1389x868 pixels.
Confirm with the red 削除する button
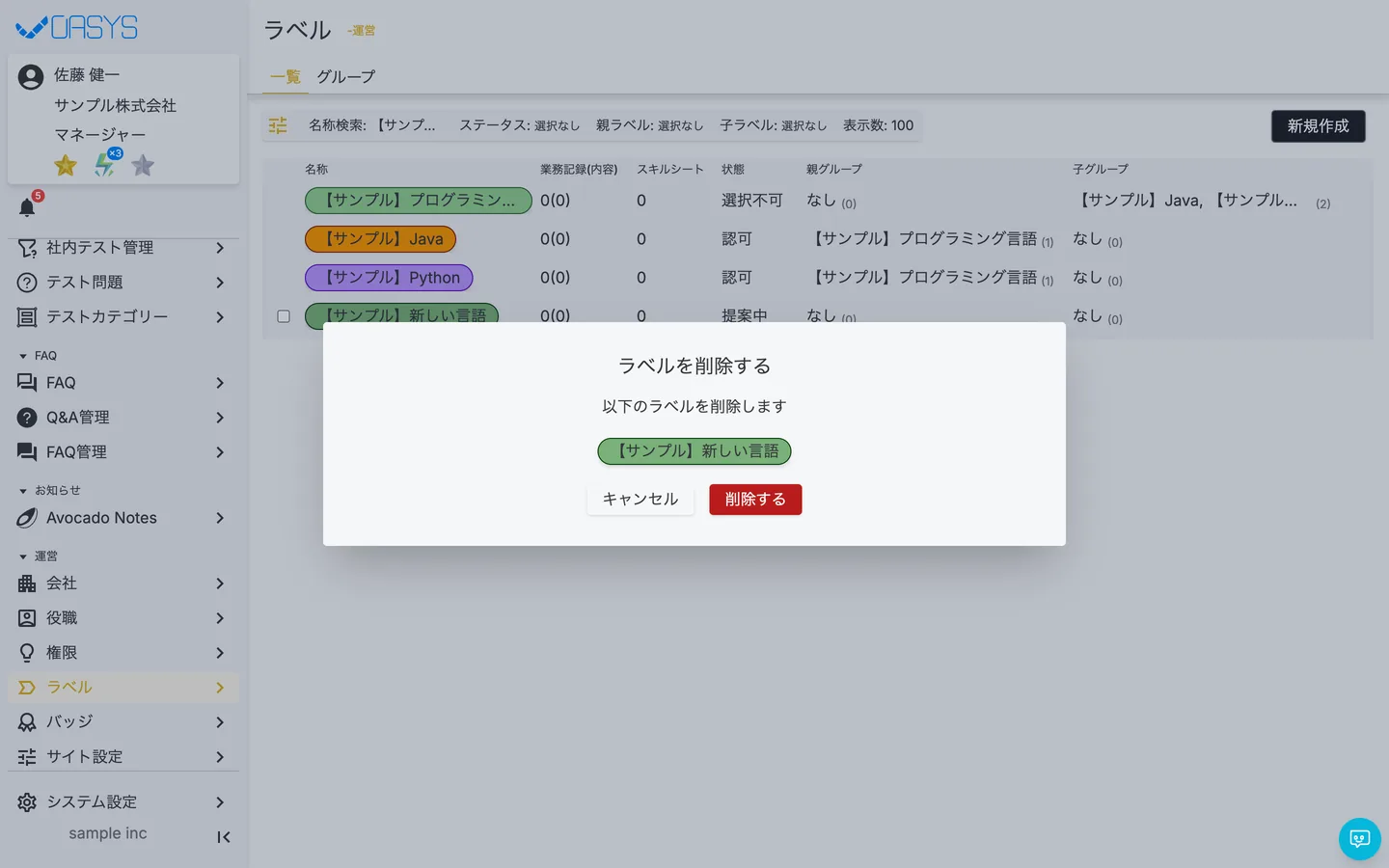pyautogui.click(x=755, y=500)
